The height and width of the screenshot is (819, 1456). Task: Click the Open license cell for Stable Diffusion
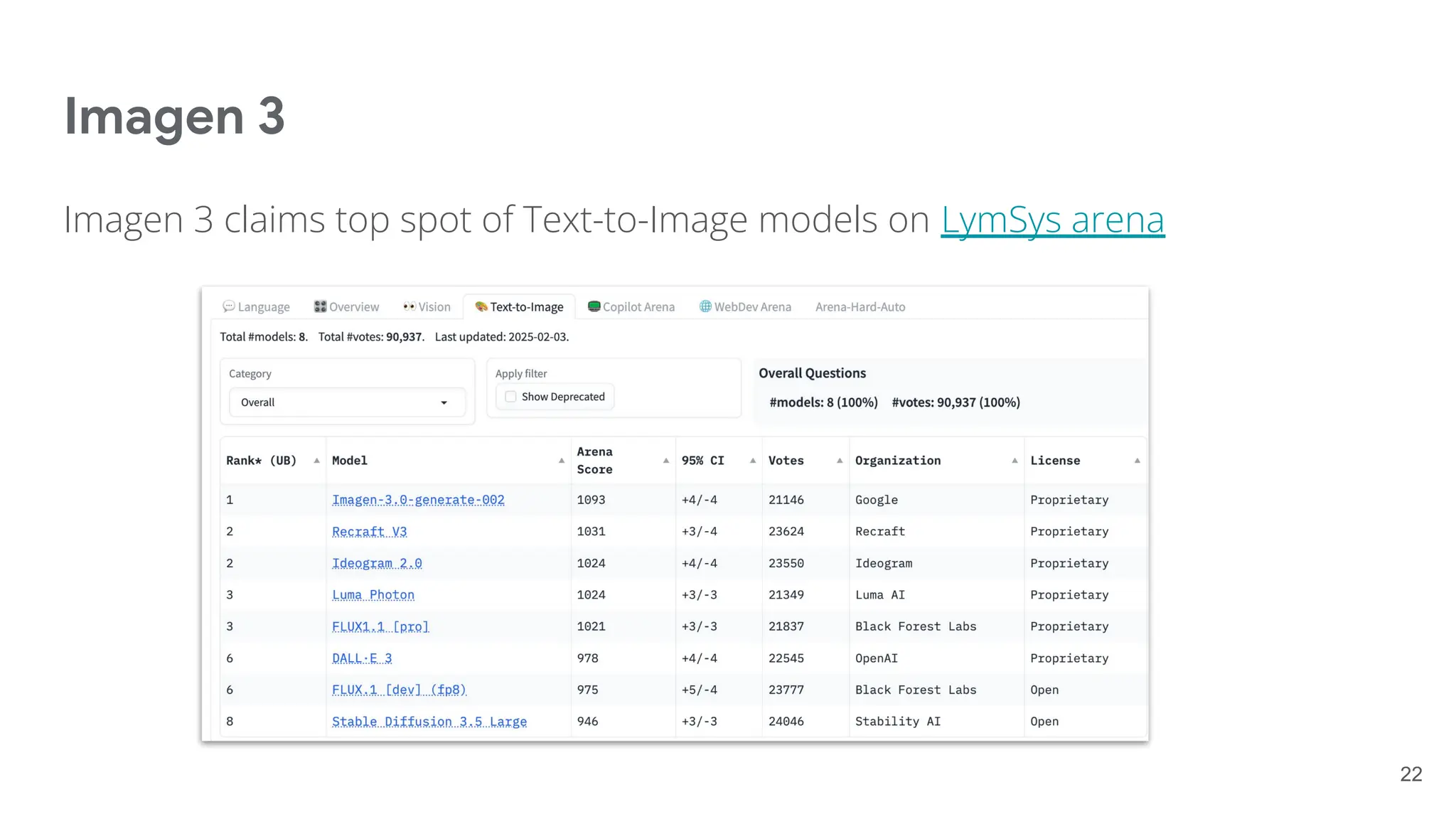pos(1044,722)
